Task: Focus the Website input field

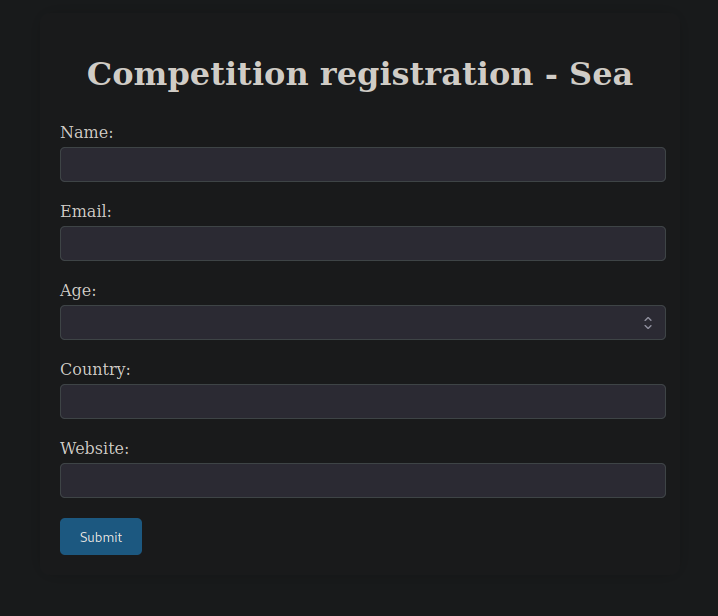Action: (362, 481)
